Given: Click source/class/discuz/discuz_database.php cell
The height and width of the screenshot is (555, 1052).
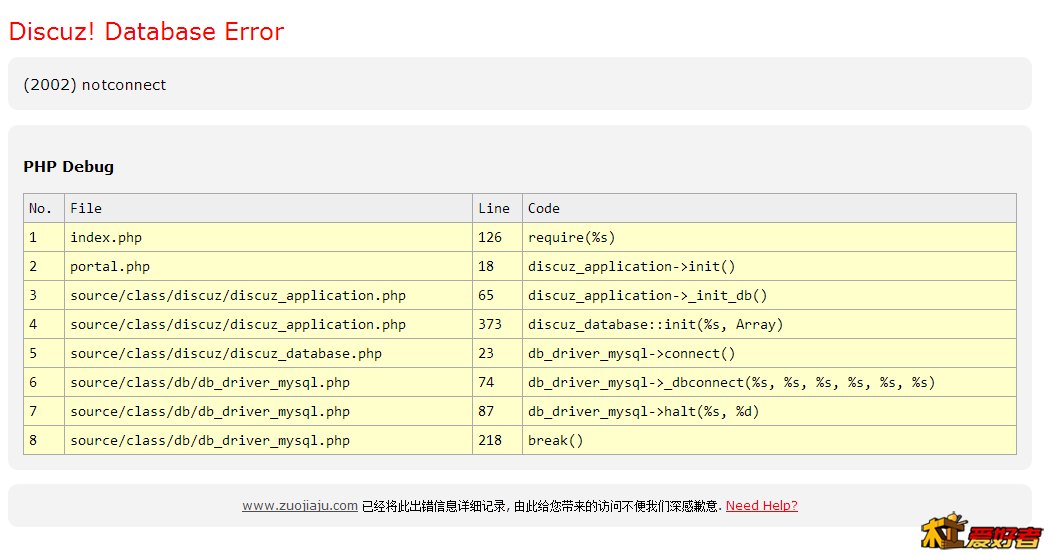Looking at the screenshot, I should (x=268, y=354).
